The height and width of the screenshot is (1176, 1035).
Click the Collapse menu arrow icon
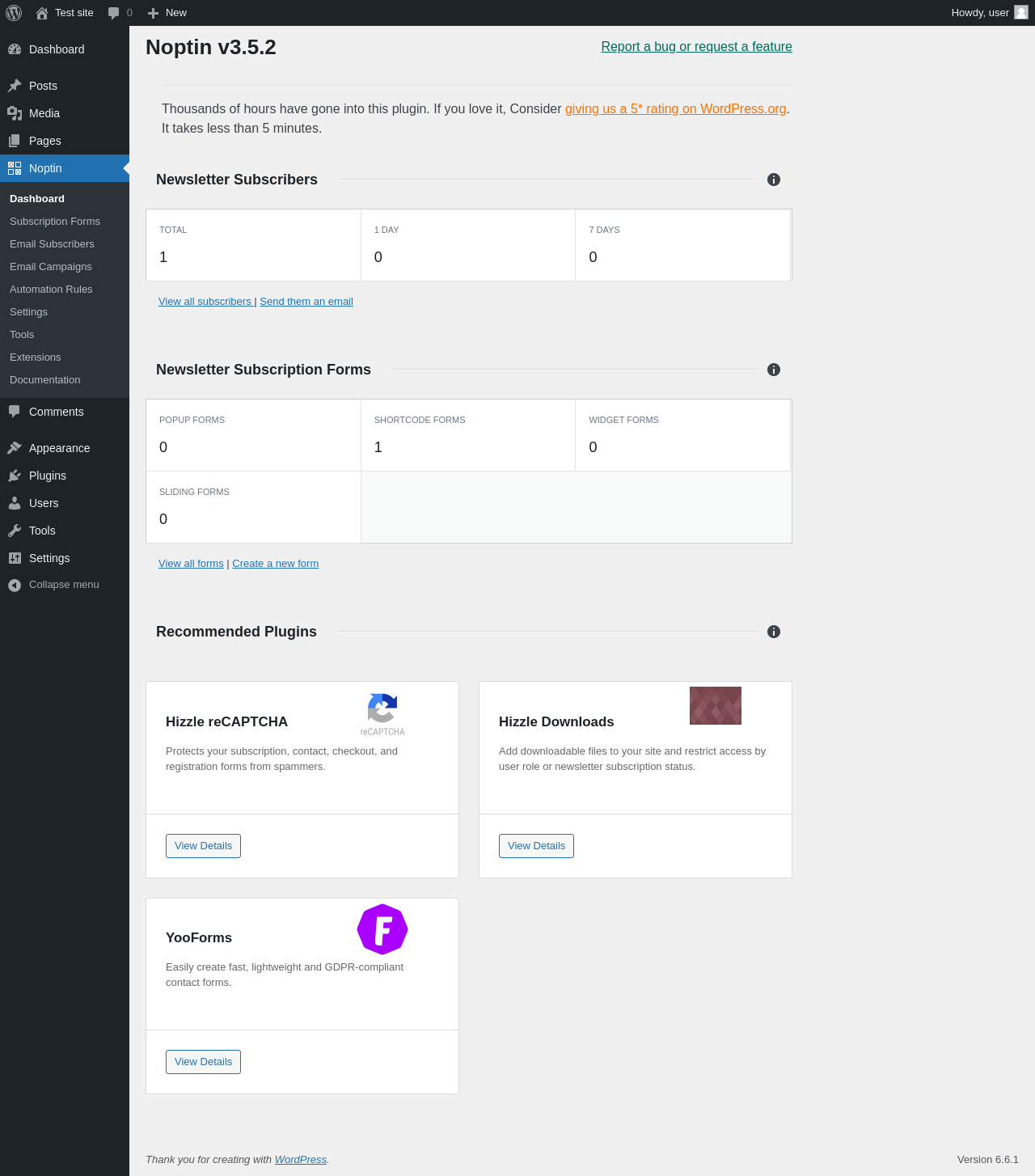15,585
